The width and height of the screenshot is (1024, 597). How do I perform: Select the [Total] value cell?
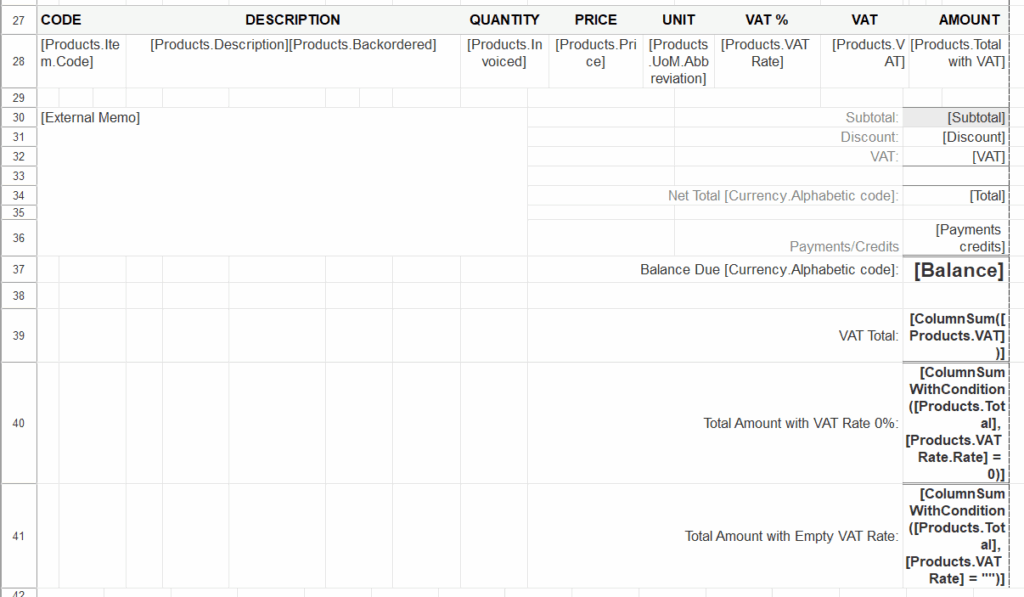tap(955, 196)
